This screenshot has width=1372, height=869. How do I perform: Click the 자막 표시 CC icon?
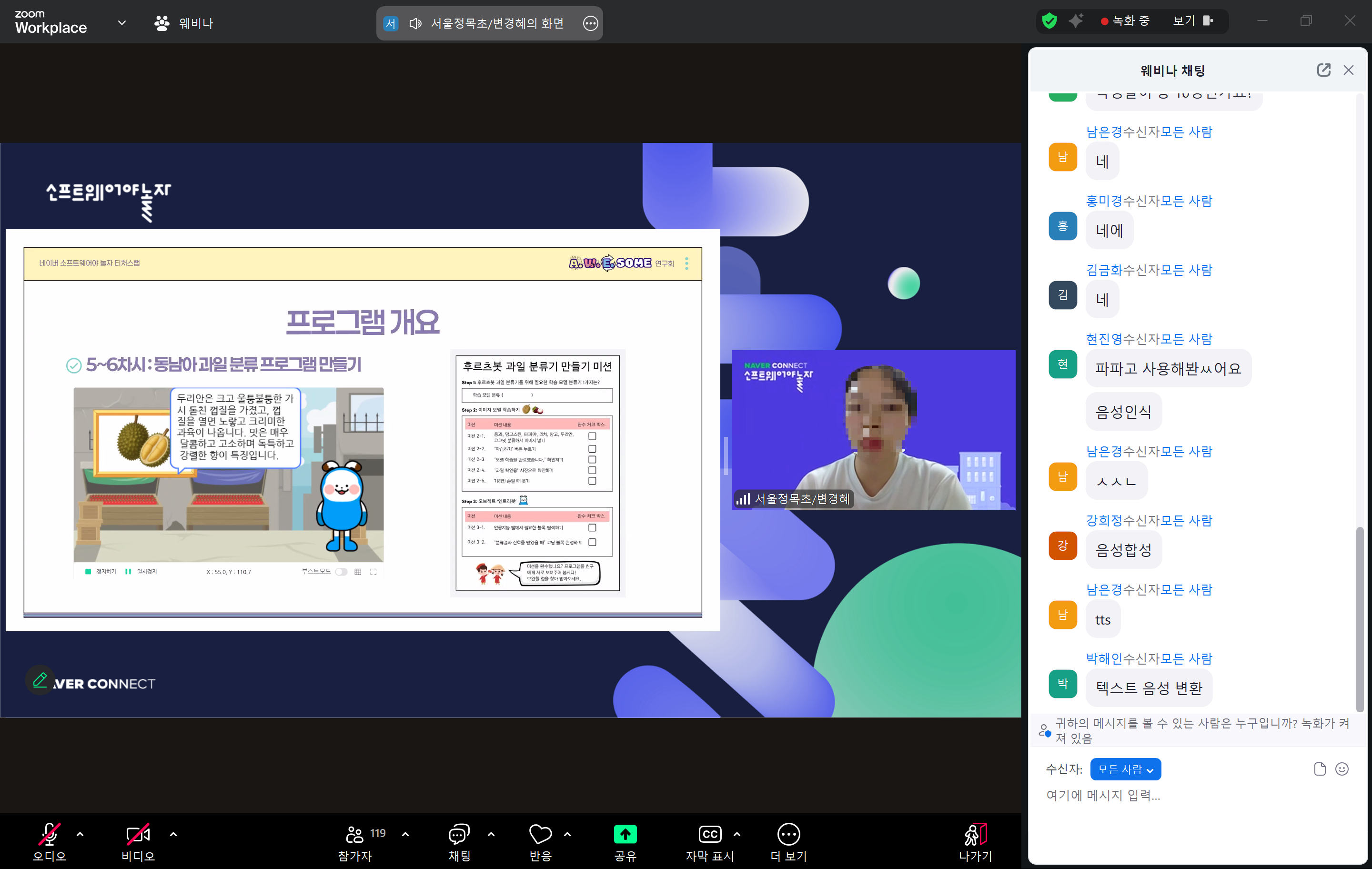pos(709,835)
